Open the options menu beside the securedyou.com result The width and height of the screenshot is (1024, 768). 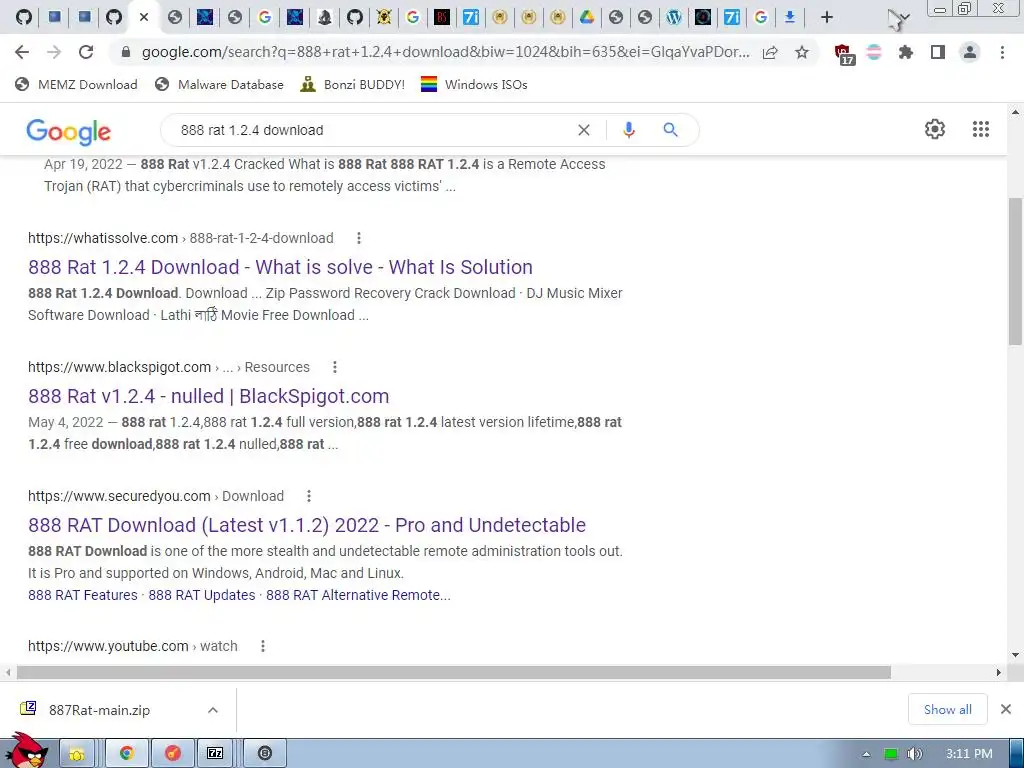coord(309,496)
